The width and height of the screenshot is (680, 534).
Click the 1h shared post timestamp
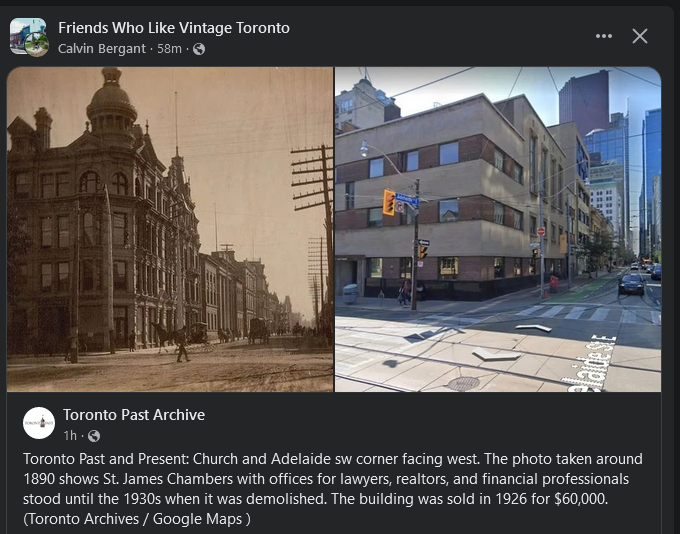[x=70, y=436]
